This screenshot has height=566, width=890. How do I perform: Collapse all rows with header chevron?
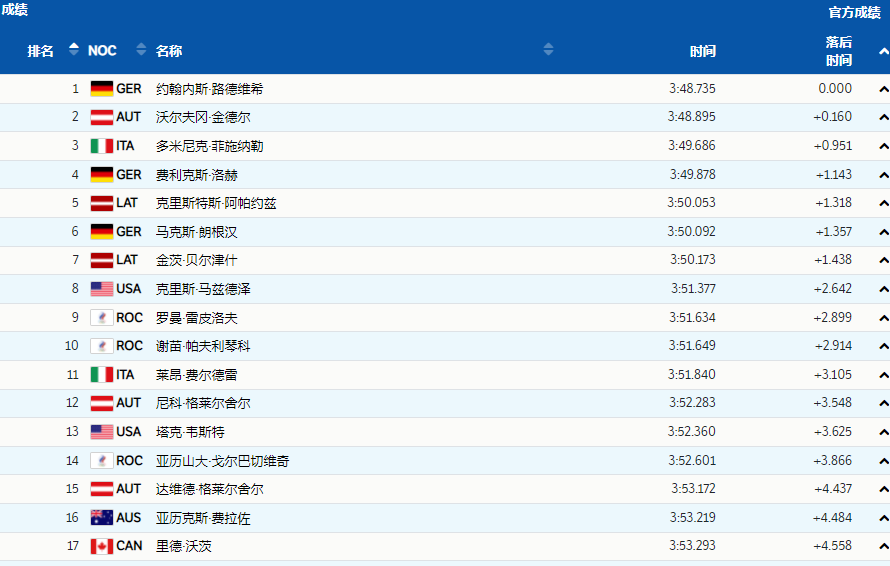tap(883, 51)
